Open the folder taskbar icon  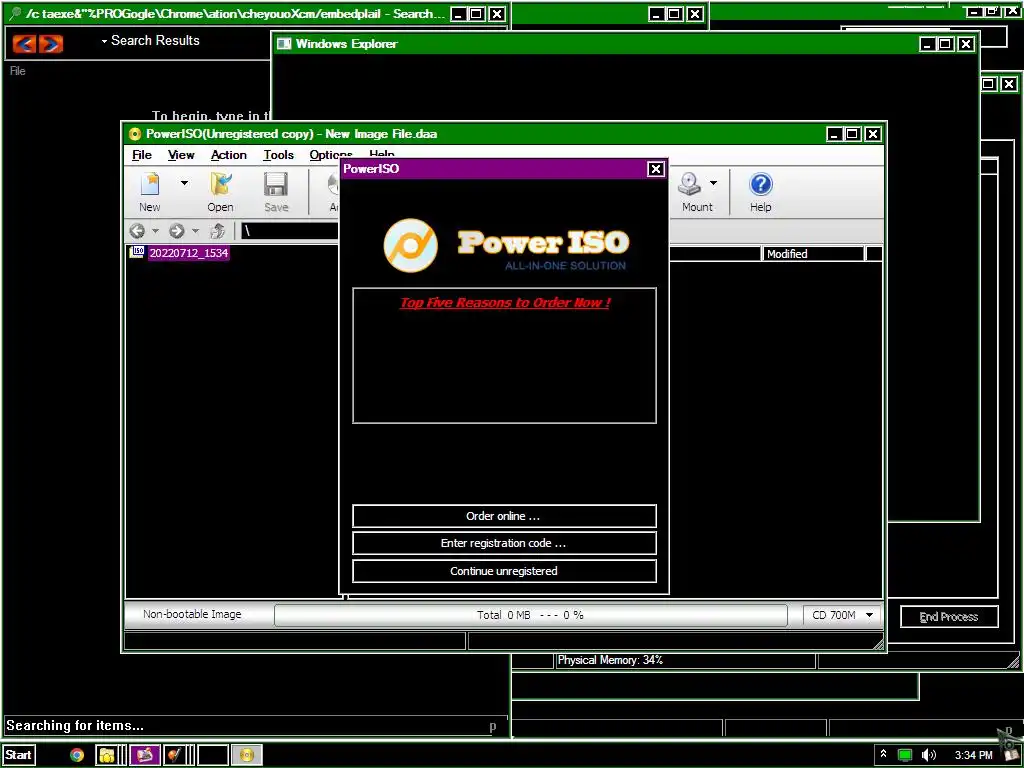tap(106, 755)
